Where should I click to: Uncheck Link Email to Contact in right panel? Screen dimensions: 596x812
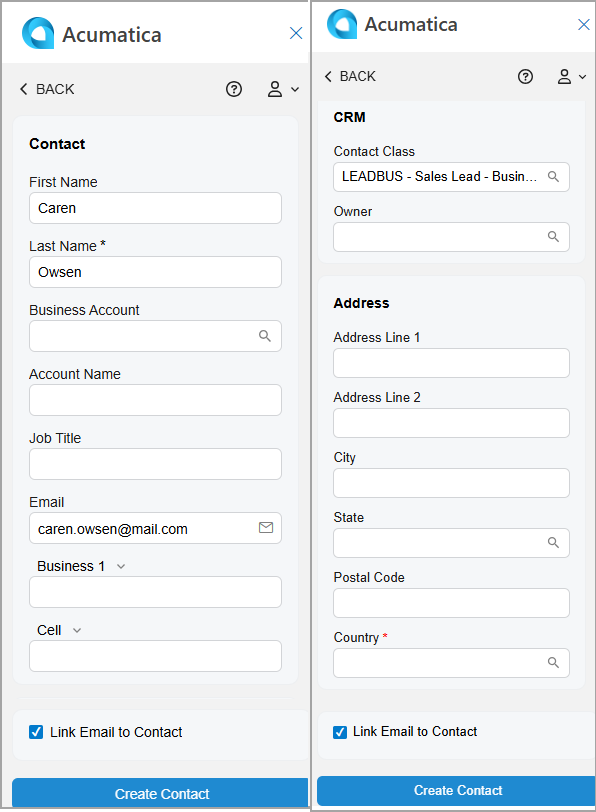click(340, 732)
